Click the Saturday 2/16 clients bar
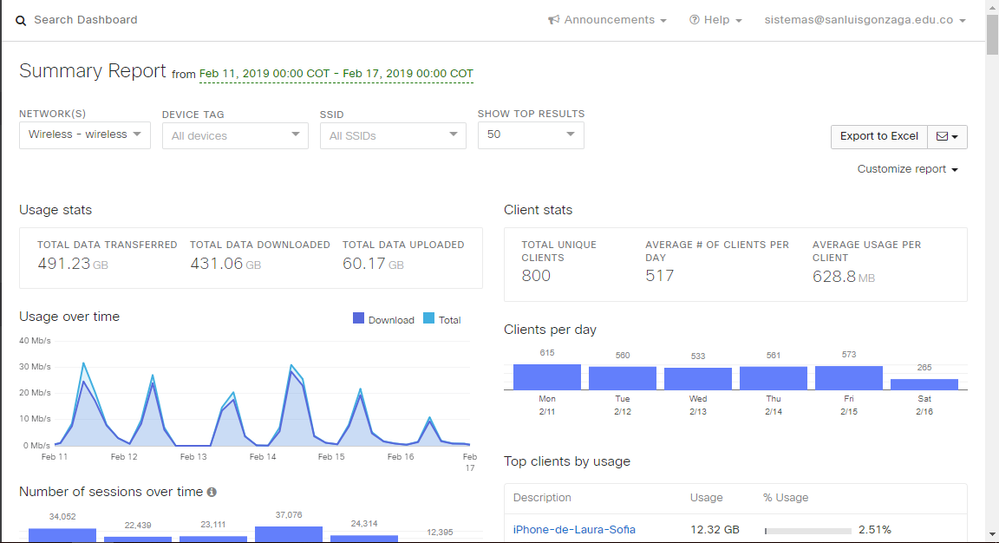 coord(924,384)
